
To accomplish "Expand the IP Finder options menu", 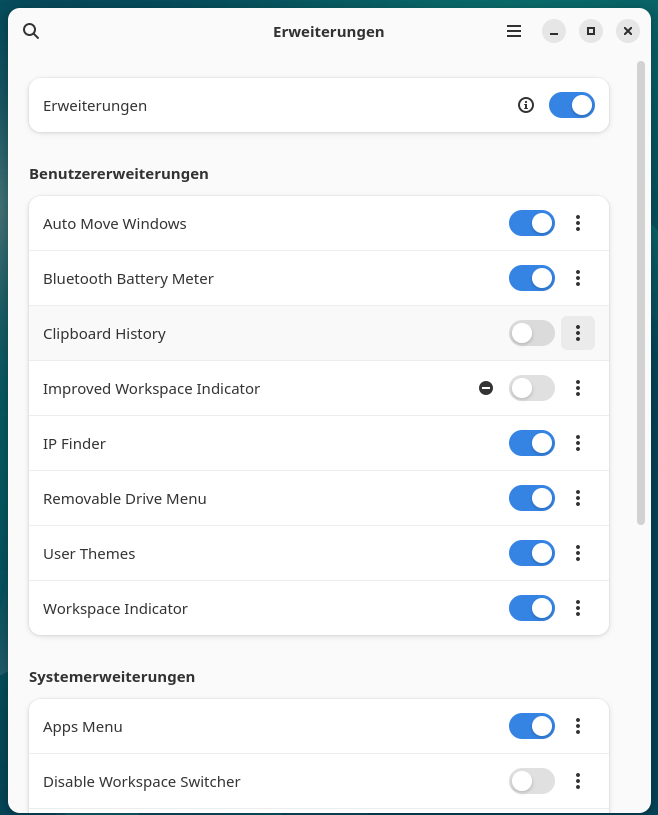I will pyautogui.click(x=578, y=443).
